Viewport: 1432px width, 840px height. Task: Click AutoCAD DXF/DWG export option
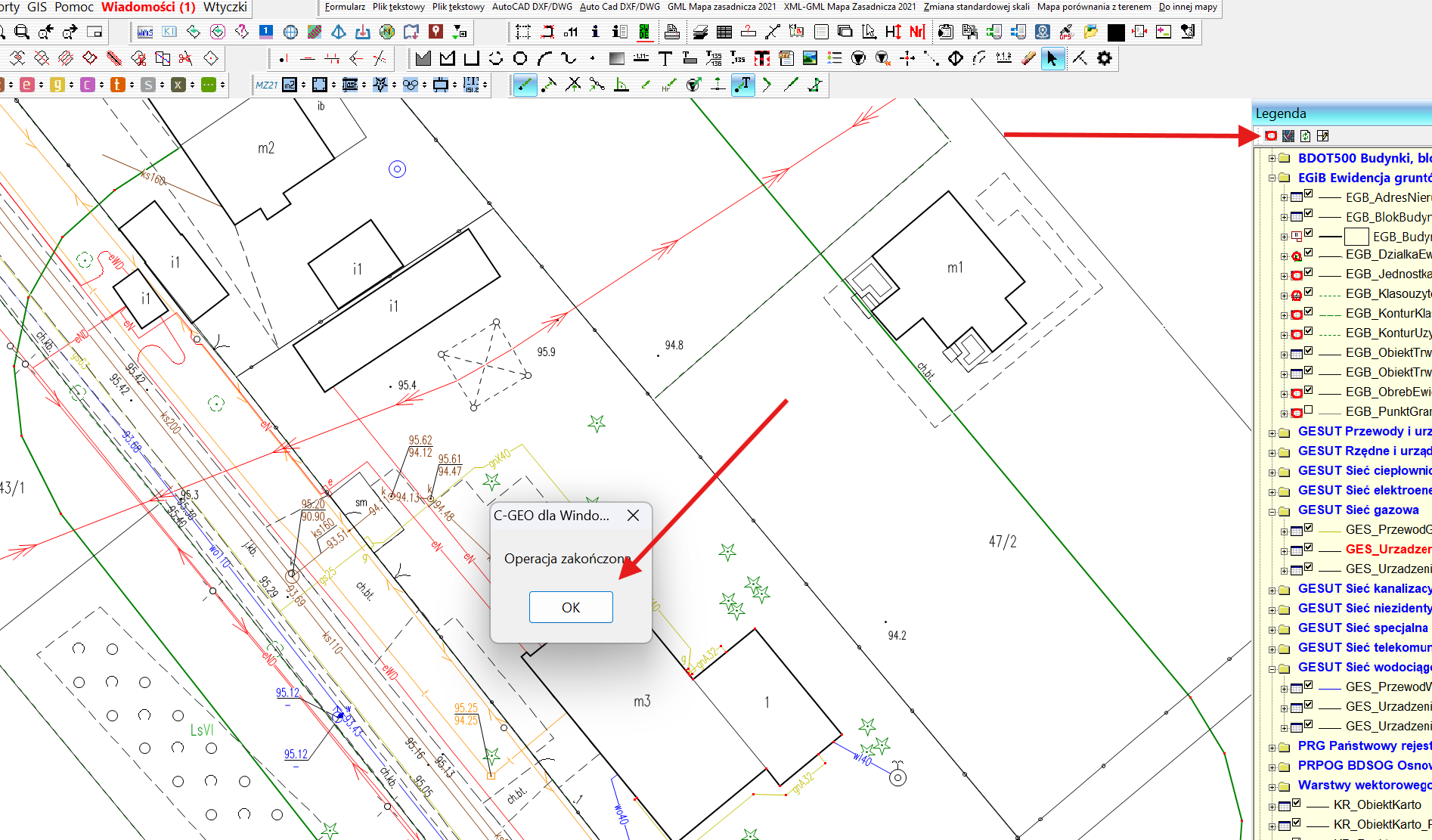532,7
